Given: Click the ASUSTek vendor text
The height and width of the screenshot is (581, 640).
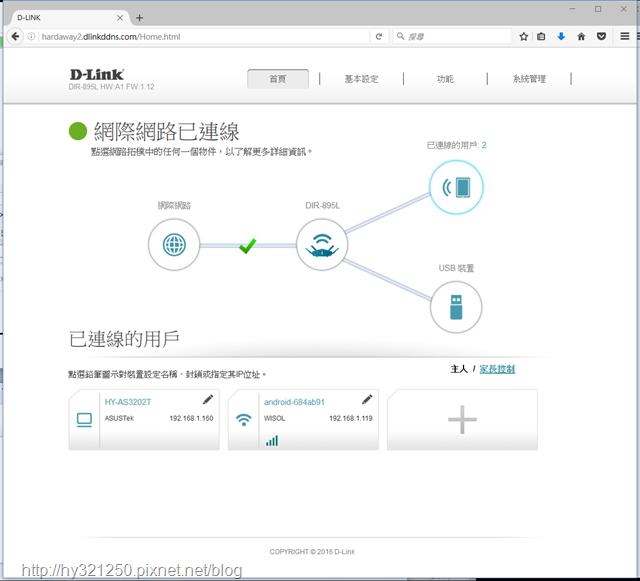Looking at the screenshot, I should [119, 418].
